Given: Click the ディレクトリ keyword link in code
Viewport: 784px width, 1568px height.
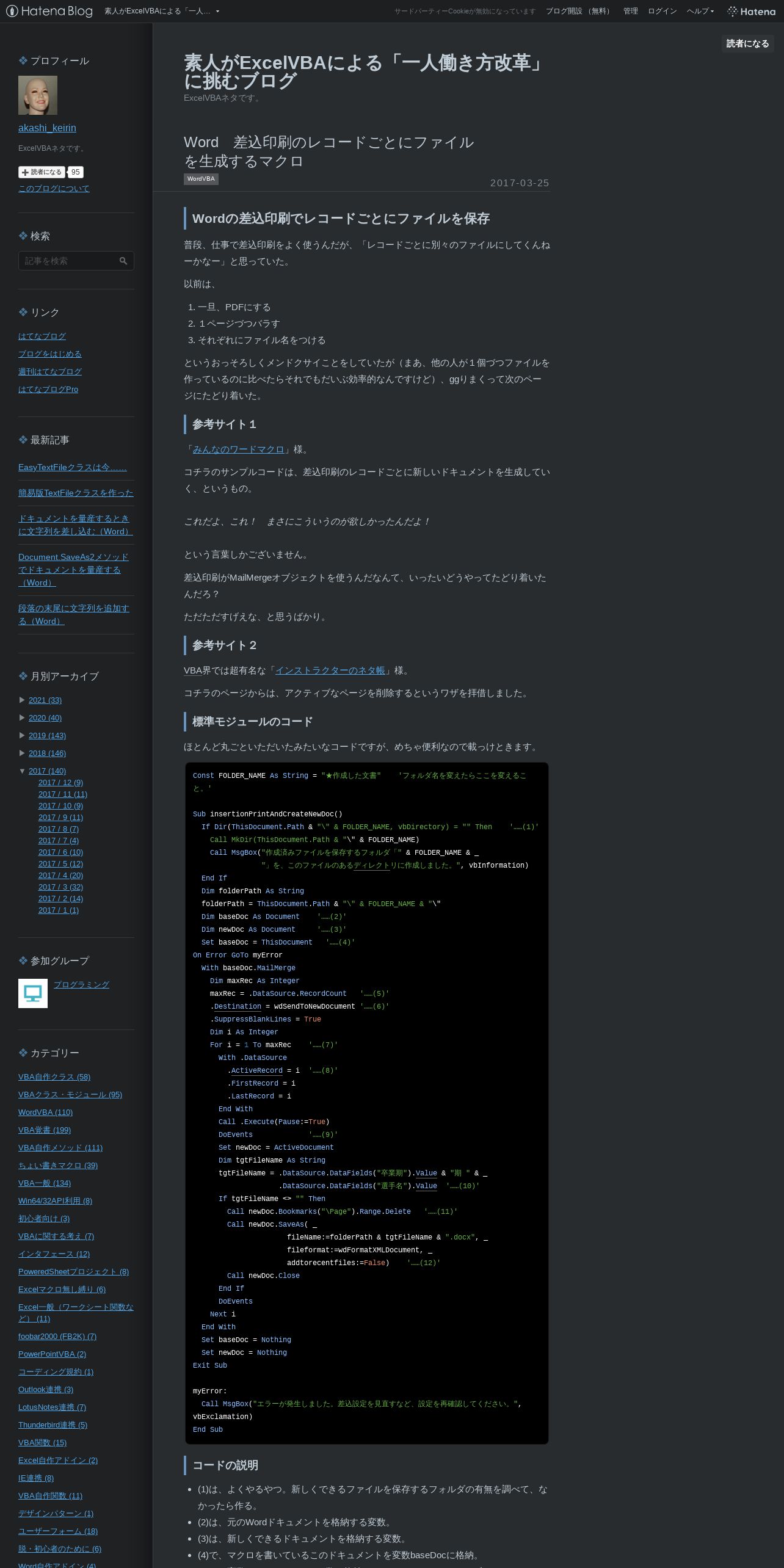Looking at the screenshot, I should (371, 865).
